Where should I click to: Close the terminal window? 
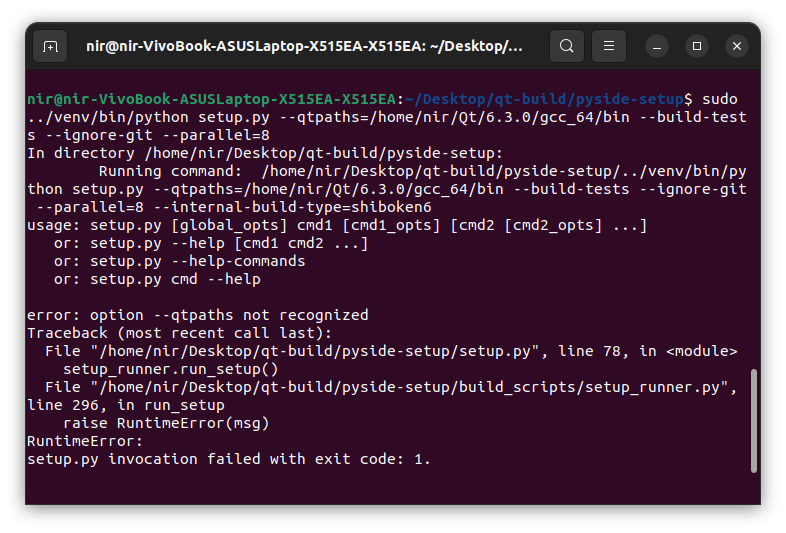737,46
